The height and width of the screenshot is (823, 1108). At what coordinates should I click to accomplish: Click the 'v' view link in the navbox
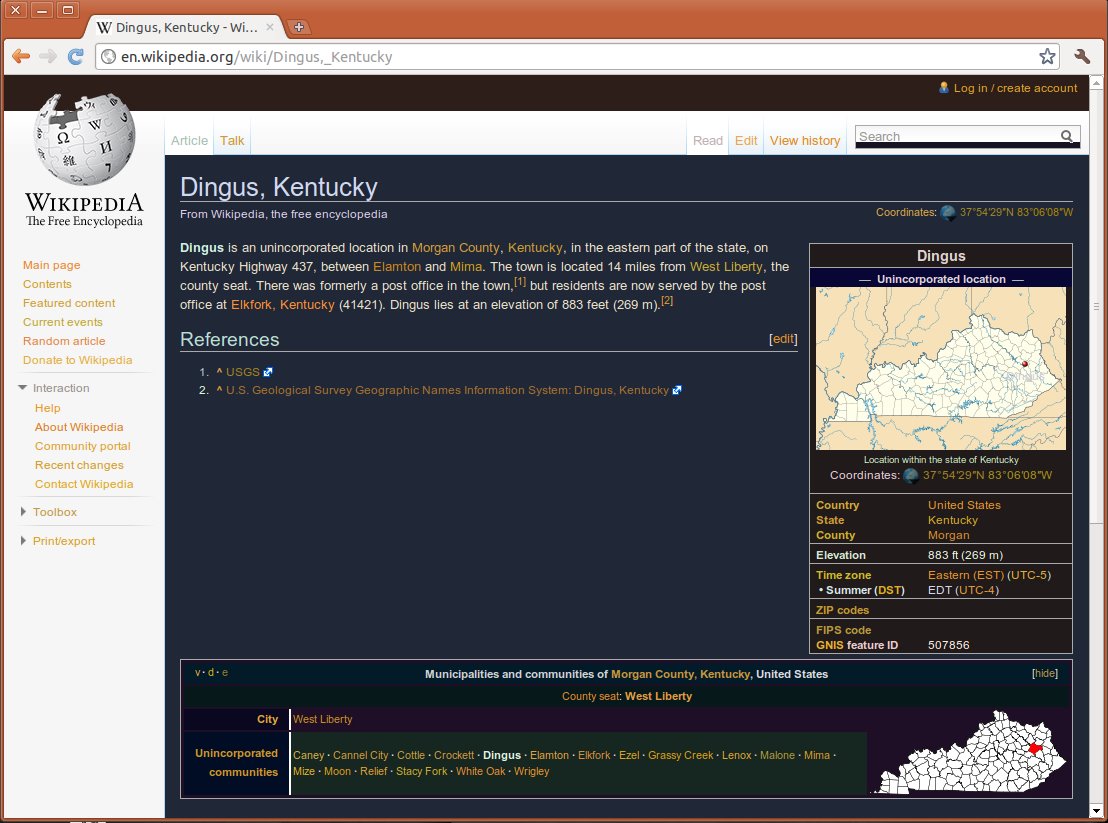[198, 673]
